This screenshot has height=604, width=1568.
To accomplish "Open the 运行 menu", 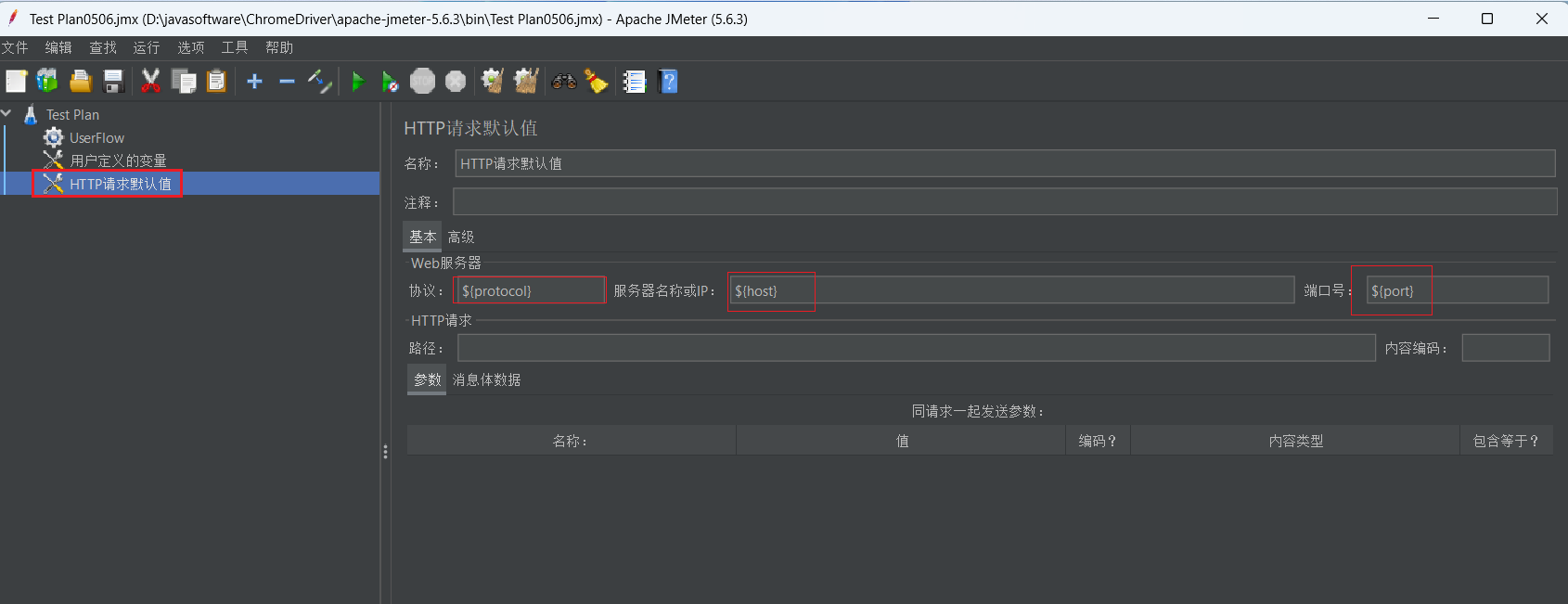I will (x=147, y=47).
